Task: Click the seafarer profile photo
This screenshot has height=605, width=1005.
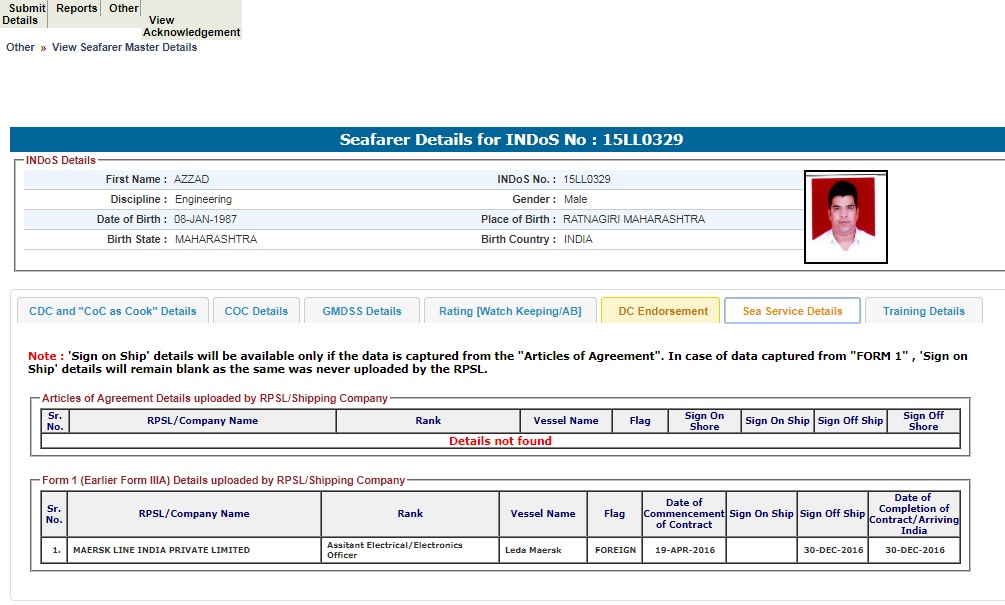Action: 845,216
